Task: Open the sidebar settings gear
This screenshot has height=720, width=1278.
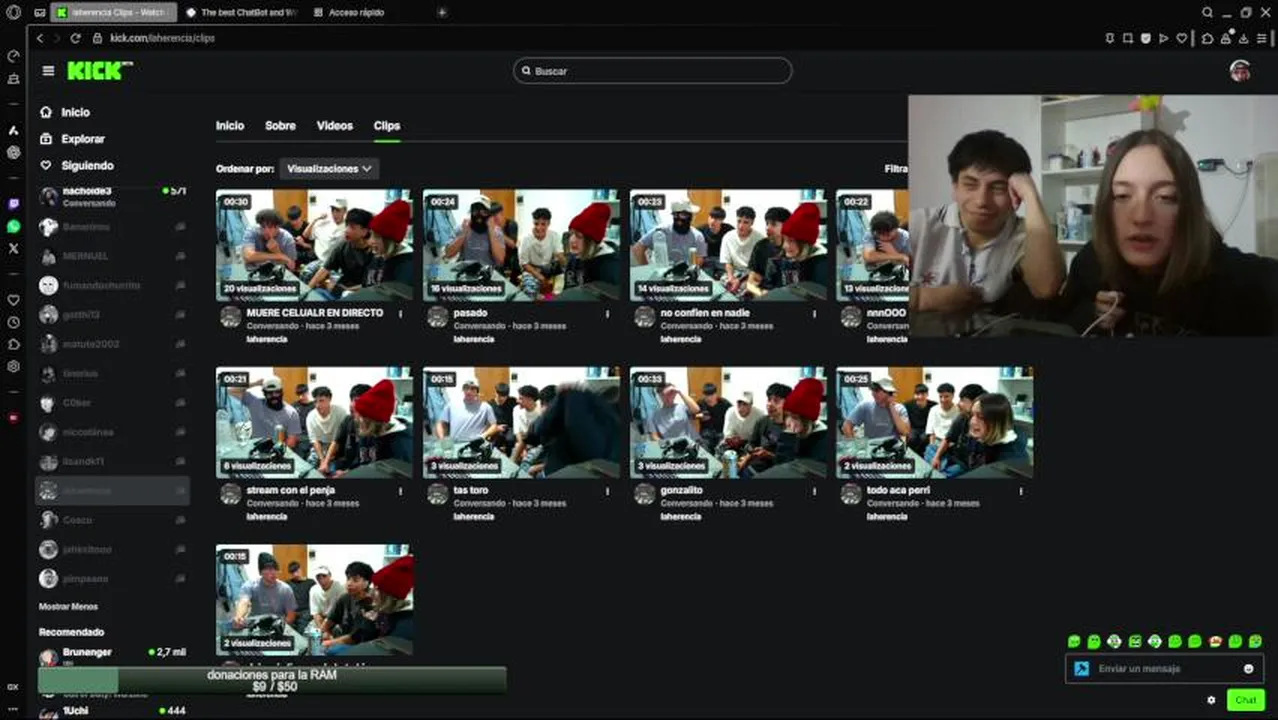Action: click(x=13, y=366)
